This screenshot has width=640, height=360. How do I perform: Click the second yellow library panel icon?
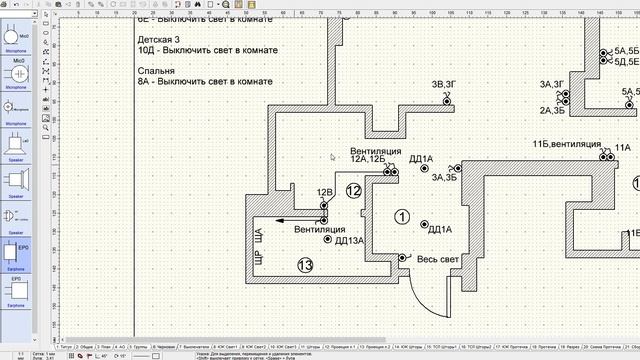(251, 4)
